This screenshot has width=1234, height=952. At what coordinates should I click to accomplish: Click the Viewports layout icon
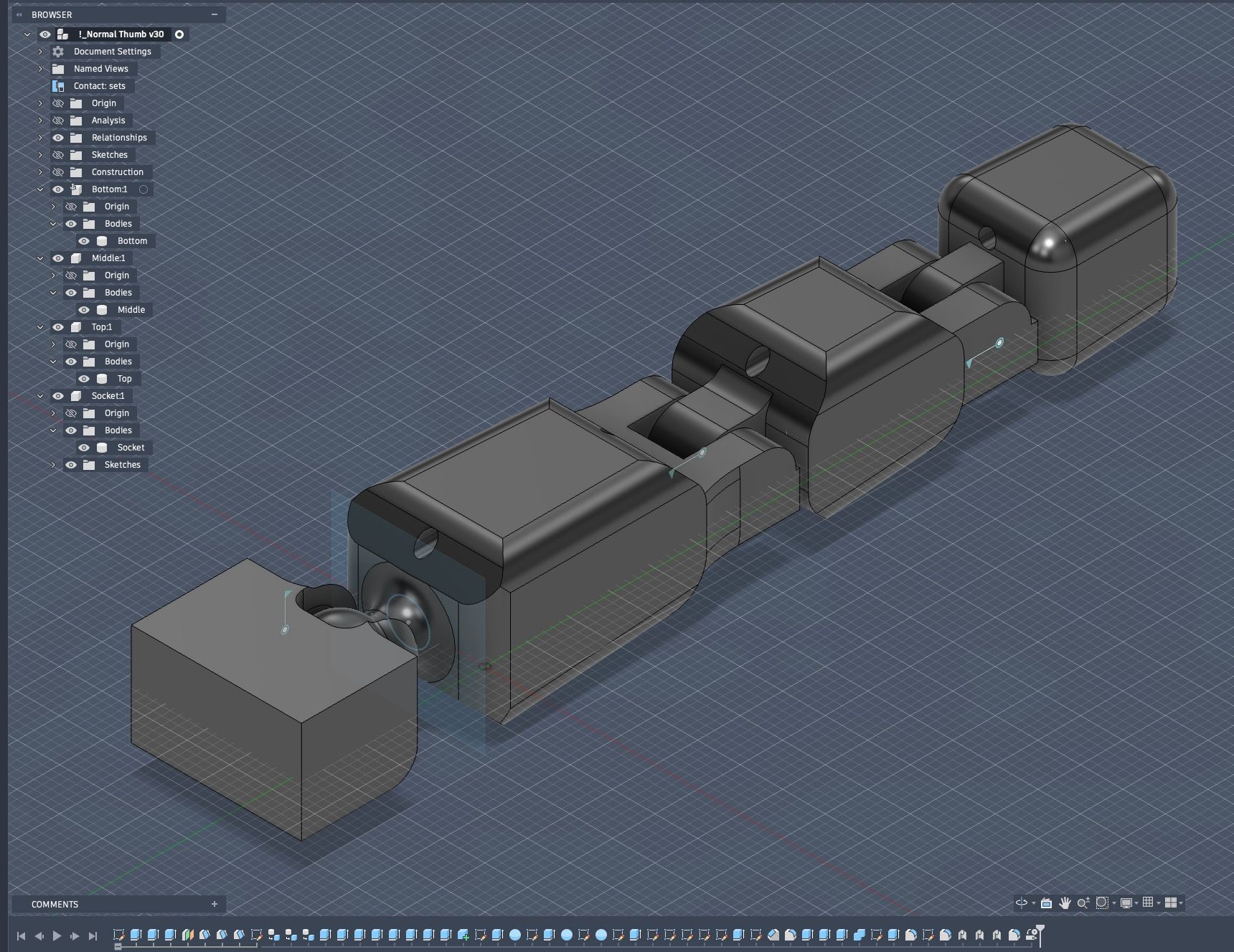(x=1171, y=902)
